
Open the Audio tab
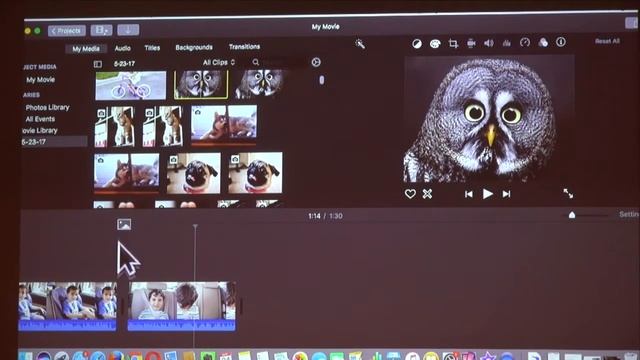tap(122, 48)
